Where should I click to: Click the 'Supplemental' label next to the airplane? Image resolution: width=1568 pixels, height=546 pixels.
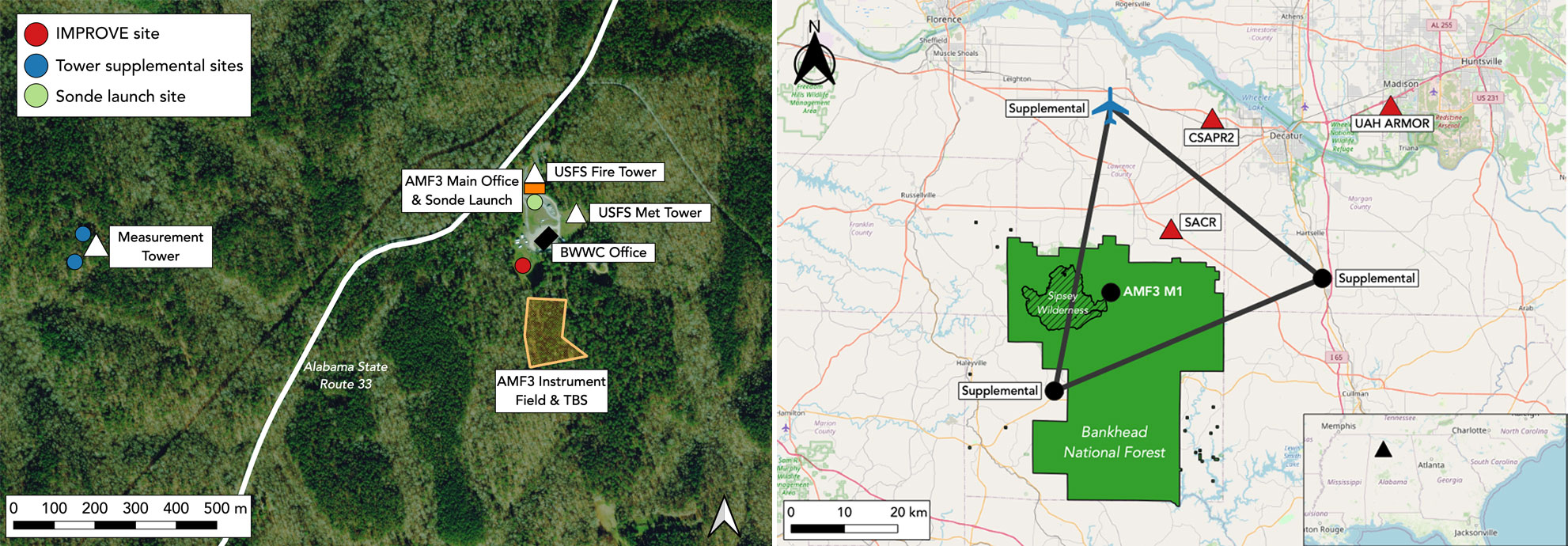tap(1047, 108)
